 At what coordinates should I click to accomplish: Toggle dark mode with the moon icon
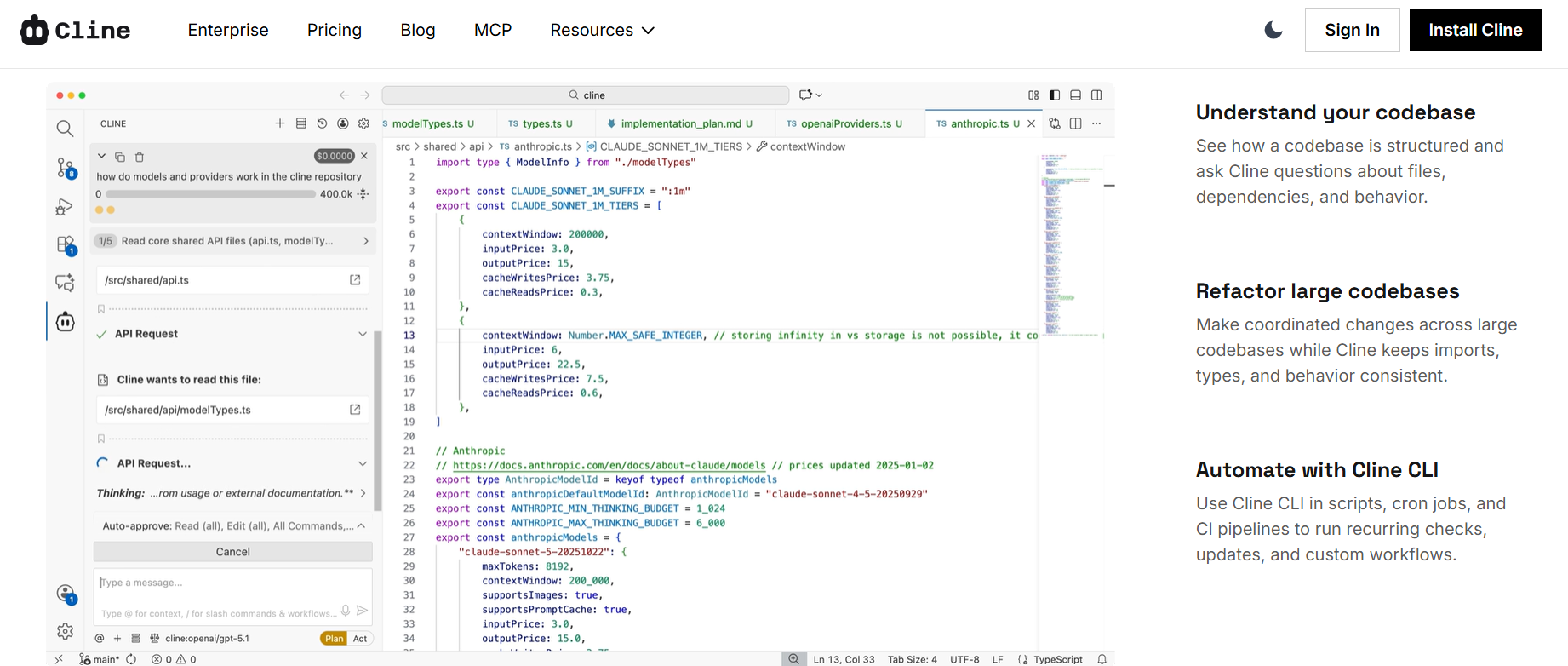coord(1273,30)
